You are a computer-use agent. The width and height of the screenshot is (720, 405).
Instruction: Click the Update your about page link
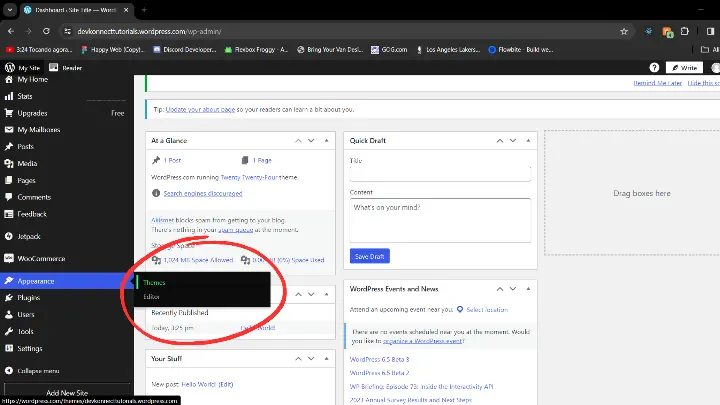pos(200,110)
